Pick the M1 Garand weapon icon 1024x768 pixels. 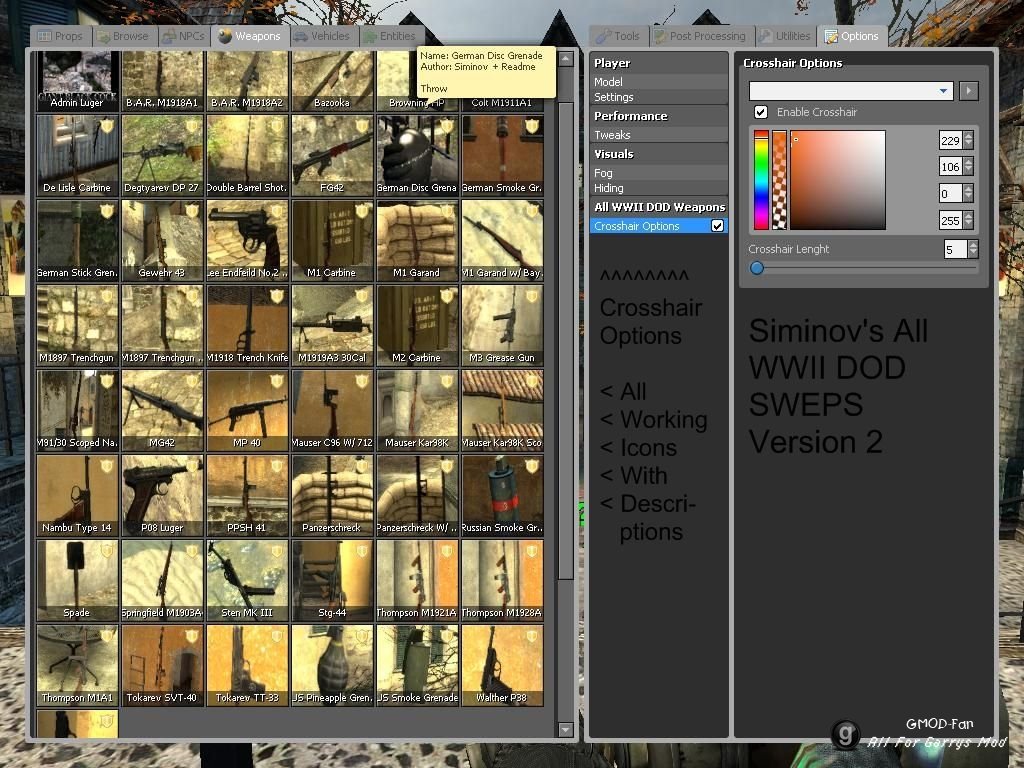(417, 240)
